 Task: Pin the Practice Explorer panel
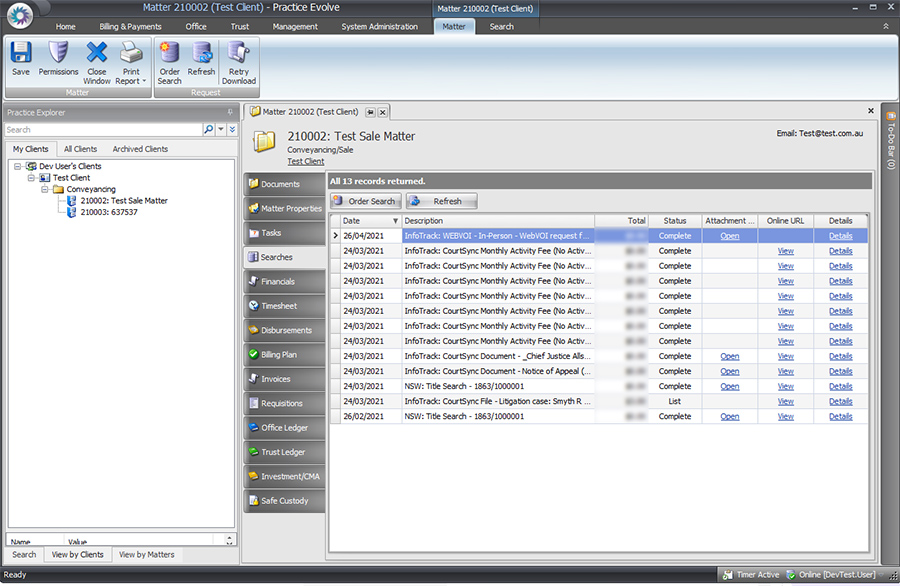230,112
